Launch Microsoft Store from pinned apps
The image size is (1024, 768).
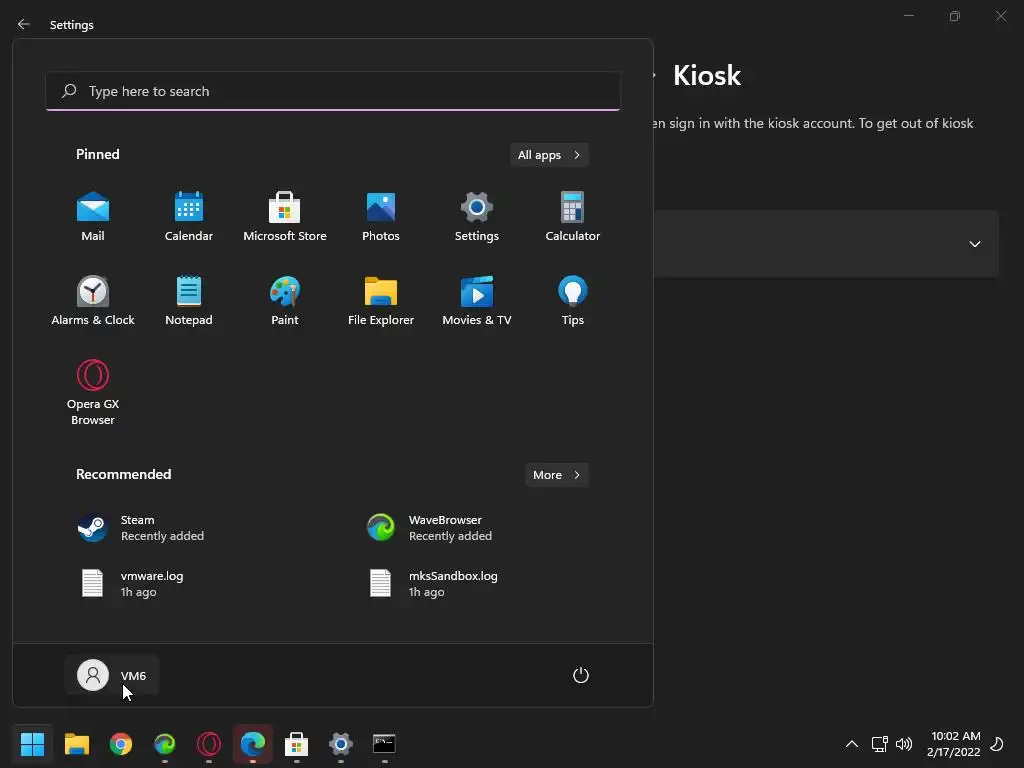tap(285, 216)
